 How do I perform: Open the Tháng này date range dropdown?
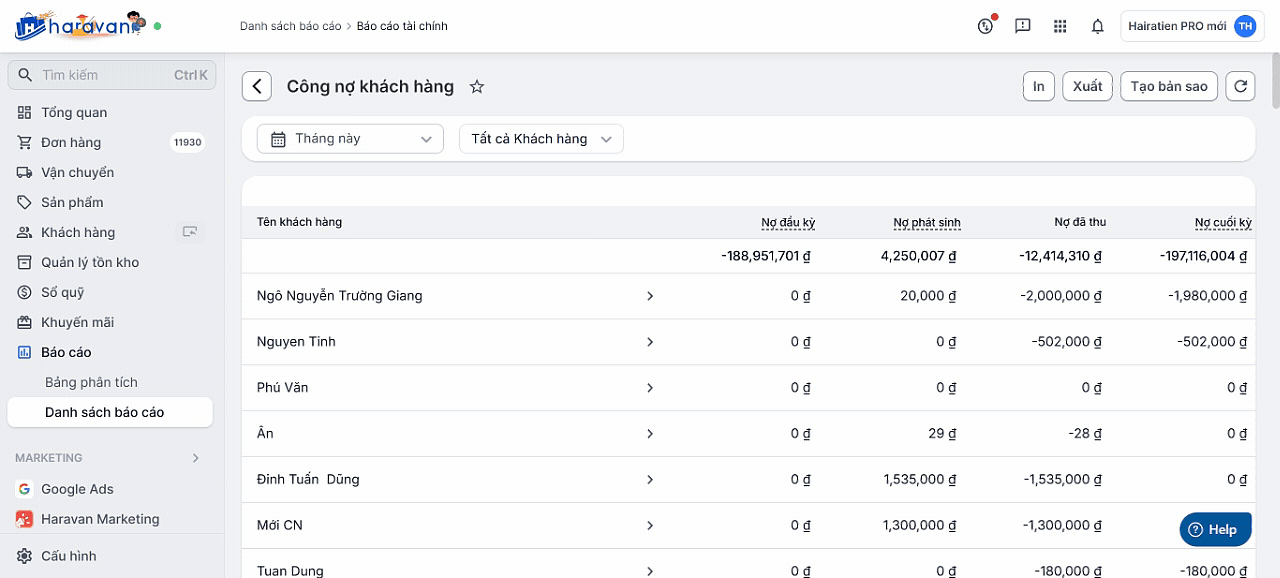(x=350, y=139)
